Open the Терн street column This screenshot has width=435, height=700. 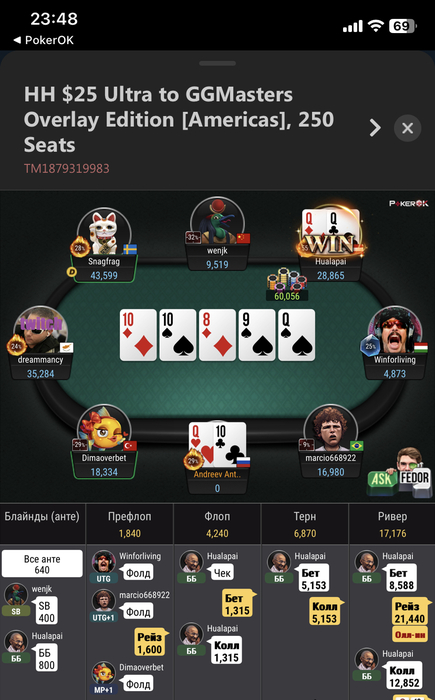pyautogui.click(x=305, y=525)
